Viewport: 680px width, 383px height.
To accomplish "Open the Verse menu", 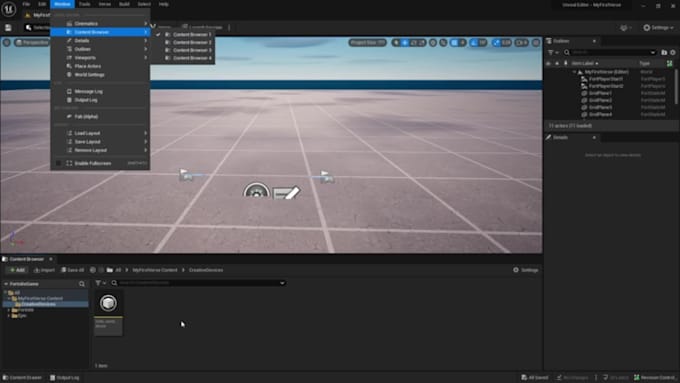I will (x=105, y=4).
